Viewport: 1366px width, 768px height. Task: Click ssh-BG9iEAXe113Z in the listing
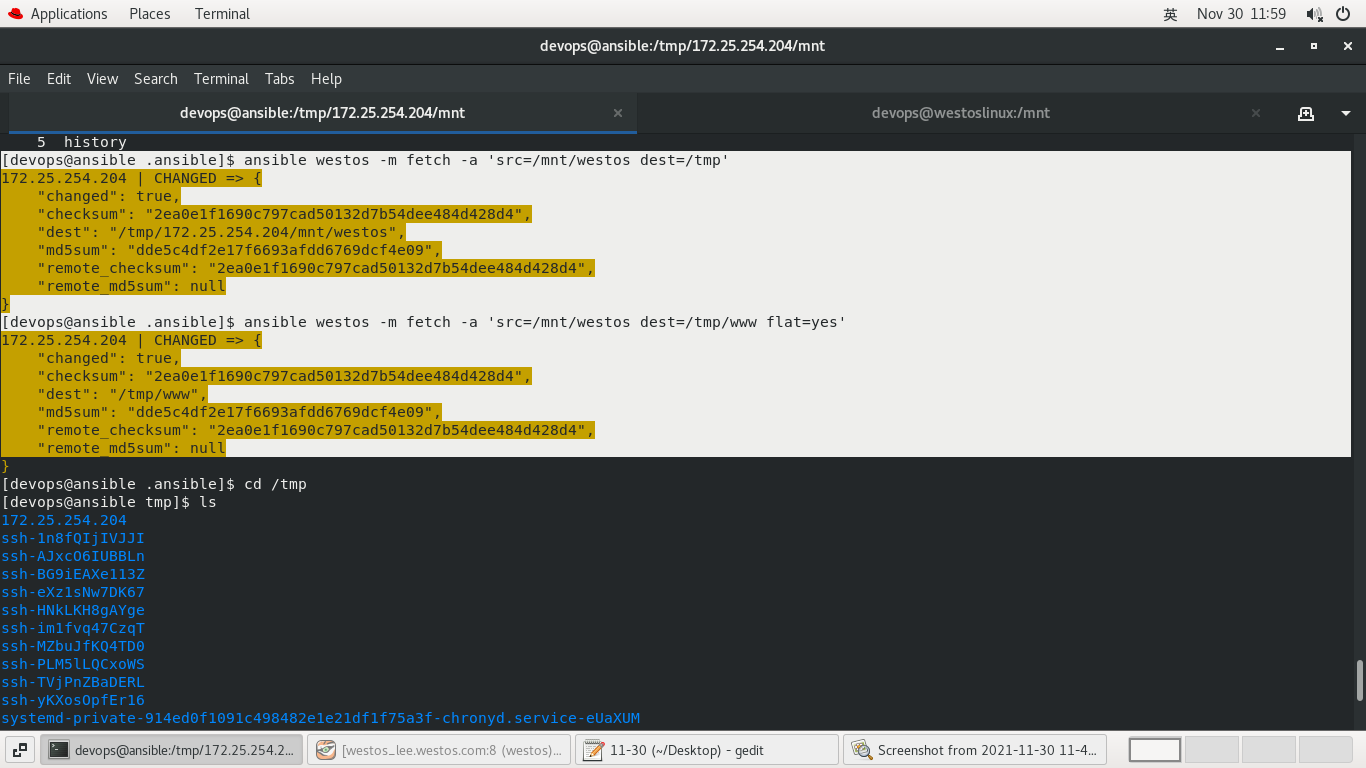73,574
